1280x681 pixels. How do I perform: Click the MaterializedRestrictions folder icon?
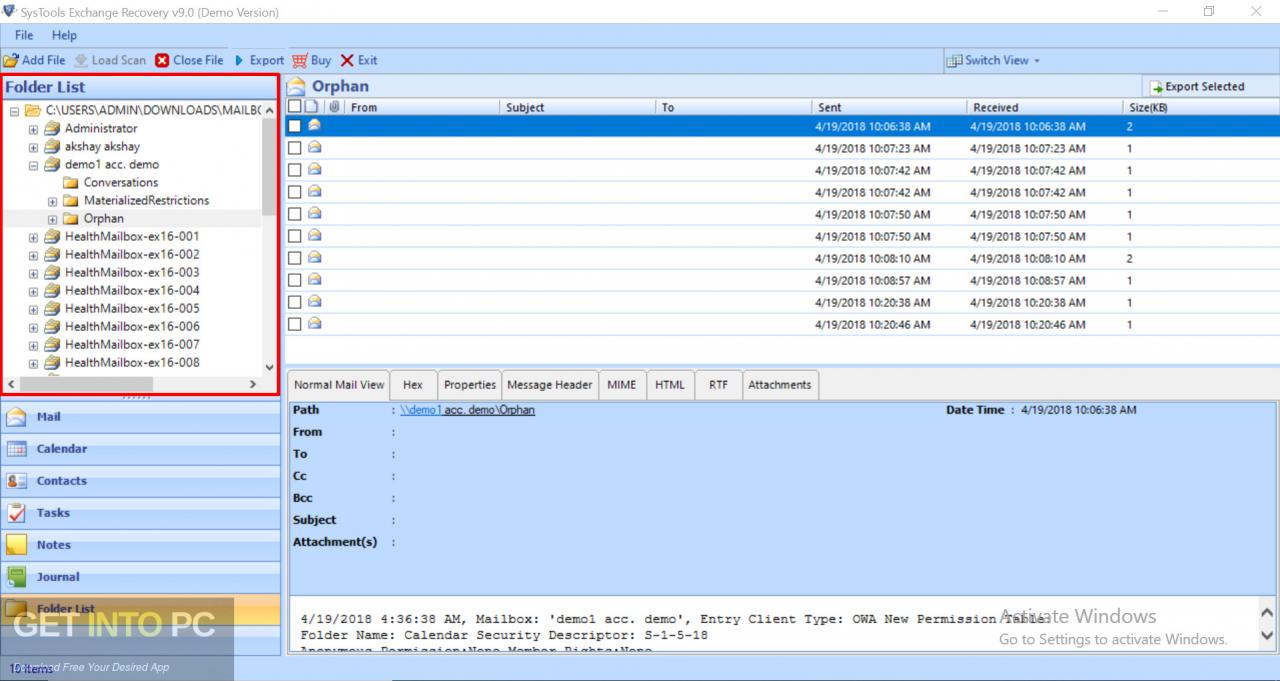coord(70,200)
